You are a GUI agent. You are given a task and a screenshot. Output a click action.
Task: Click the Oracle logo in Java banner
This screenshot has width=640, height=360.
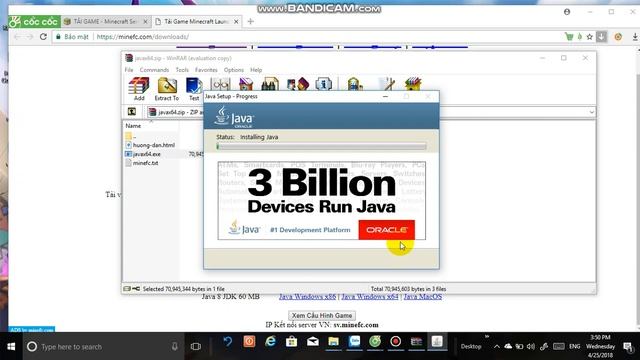(x=387, y=230)
